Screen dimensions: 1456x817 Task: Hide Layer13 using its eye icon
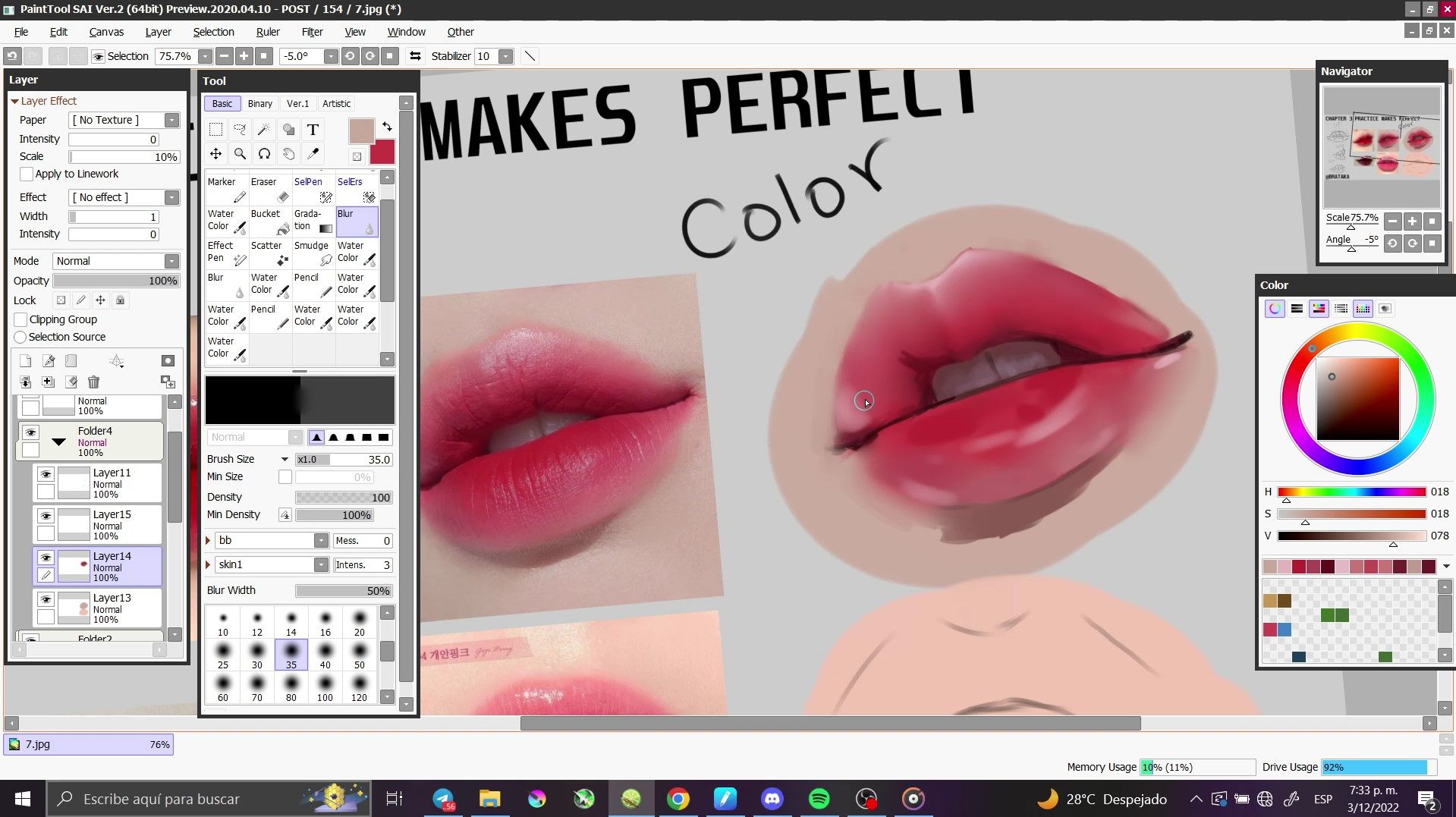coord(46,599)
